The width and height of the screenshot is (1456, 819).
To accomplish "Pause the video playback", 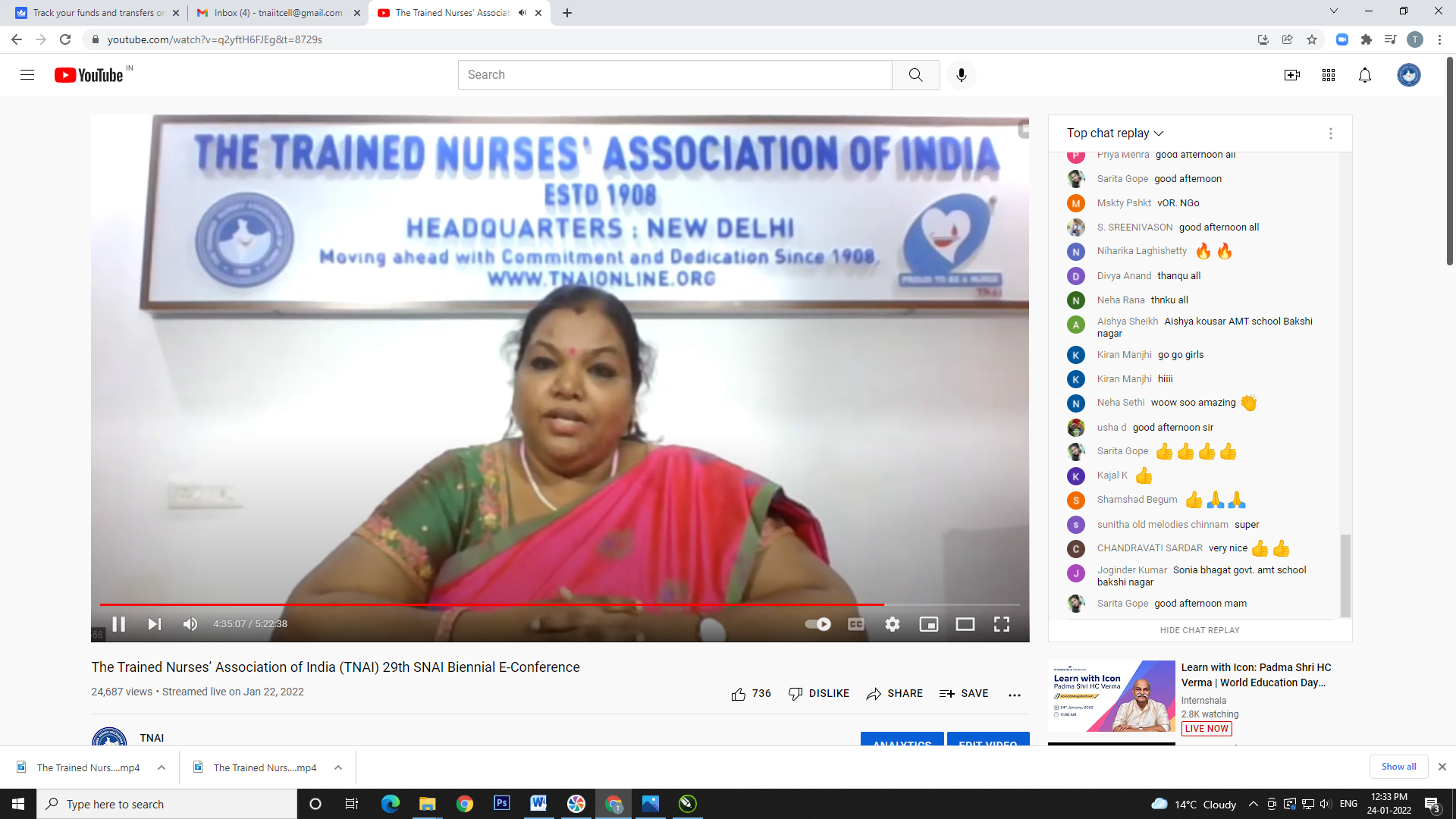I will coord(119,624).
